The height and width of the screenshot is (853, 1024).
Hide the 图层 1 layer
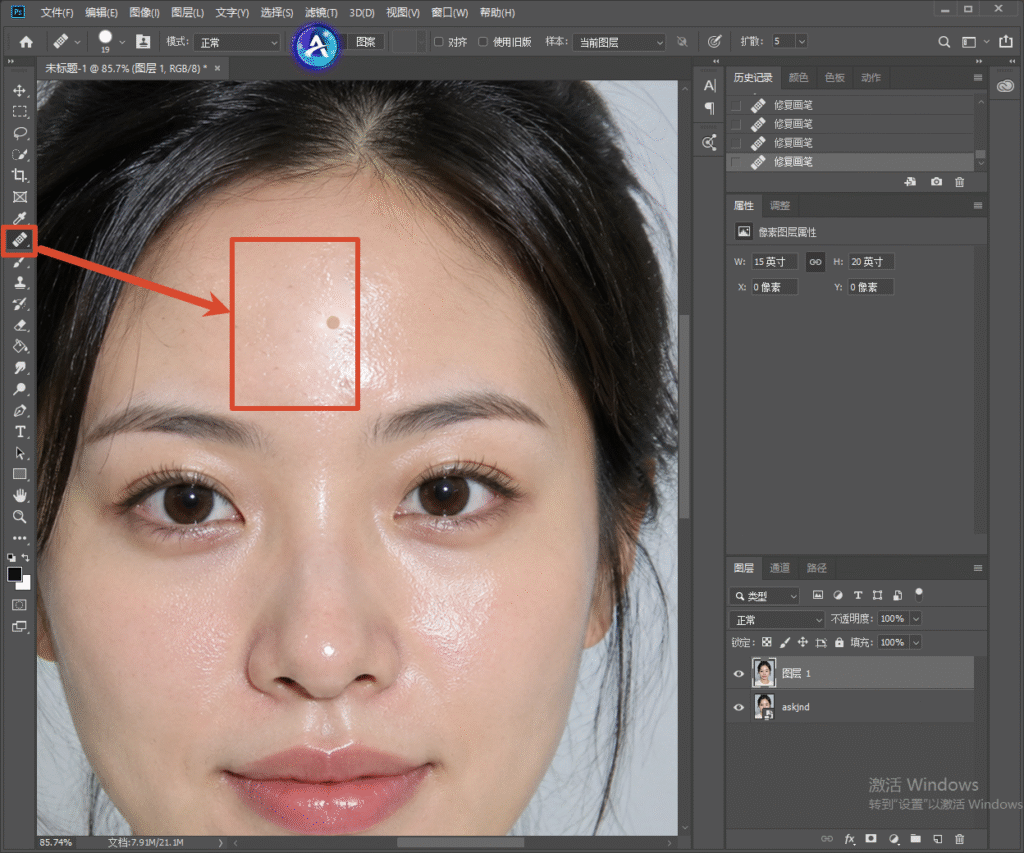[x=739, y=674]
